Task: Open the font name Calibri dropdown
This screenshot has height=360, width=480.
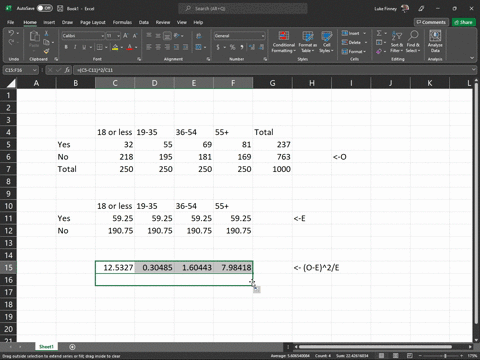Action: pos(103,36)
